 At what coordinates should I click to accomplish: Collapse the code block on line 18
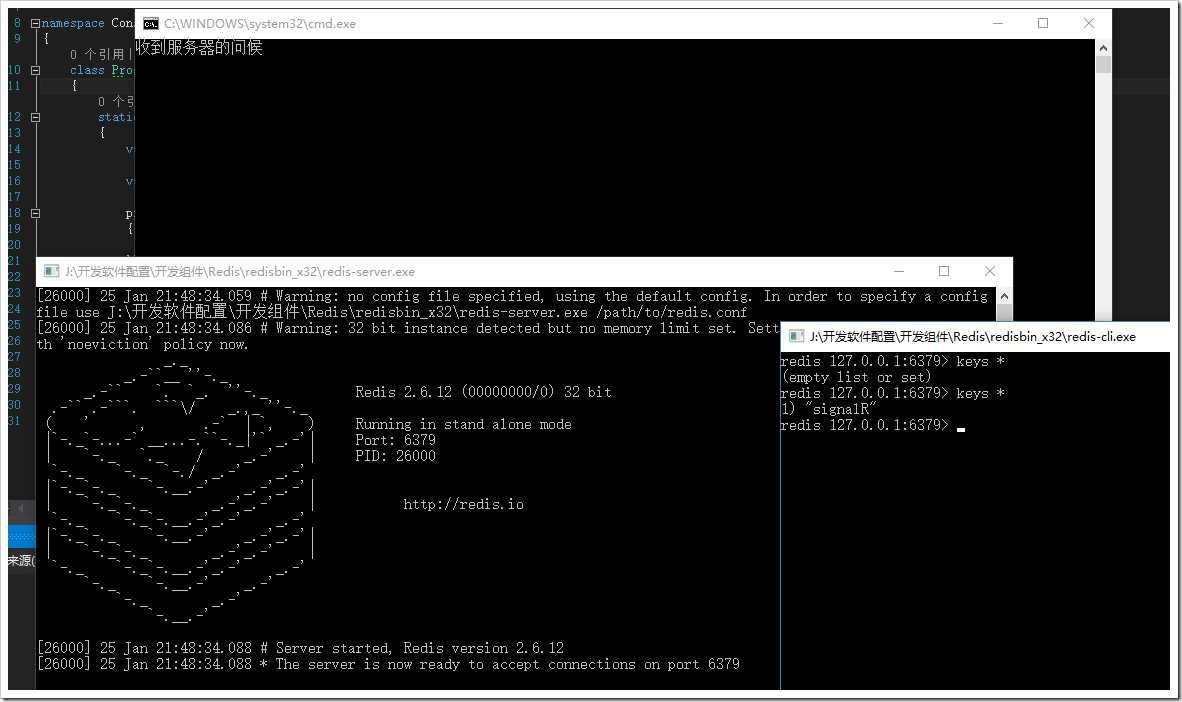click(x=35, y=213)
